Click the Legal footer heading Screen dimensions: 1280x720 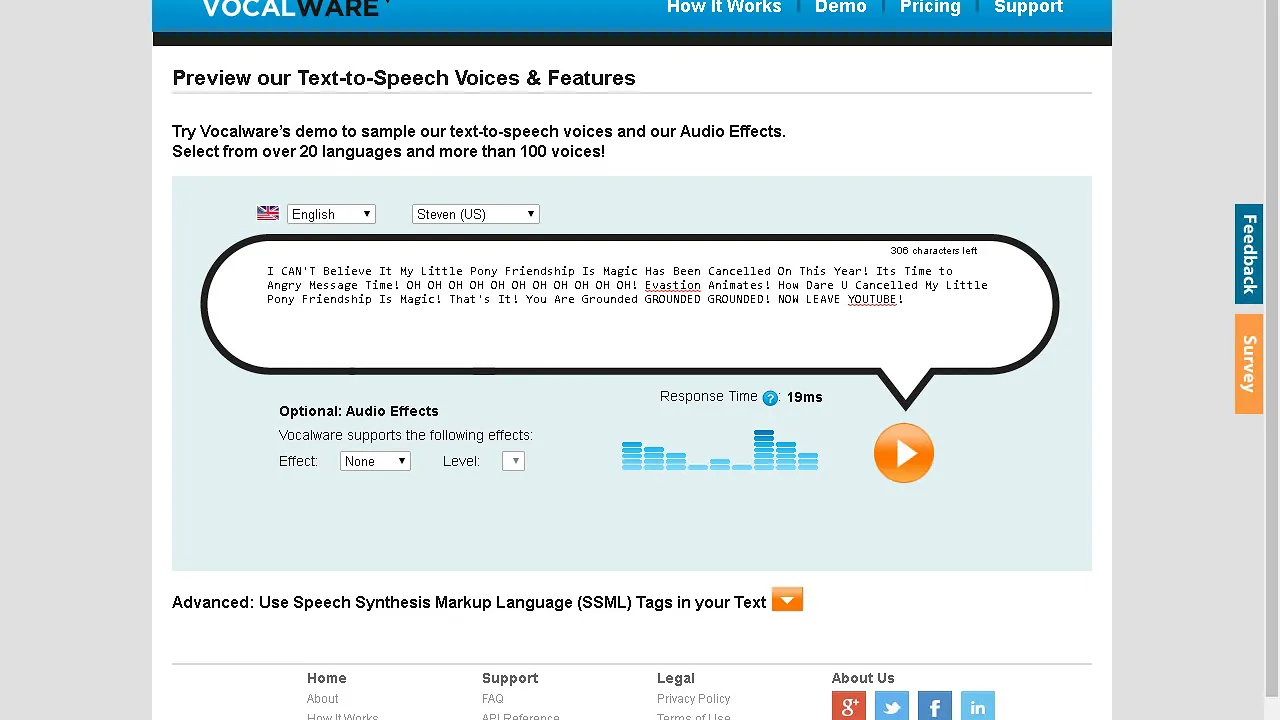pyautogui.click(x=676, y=678)
